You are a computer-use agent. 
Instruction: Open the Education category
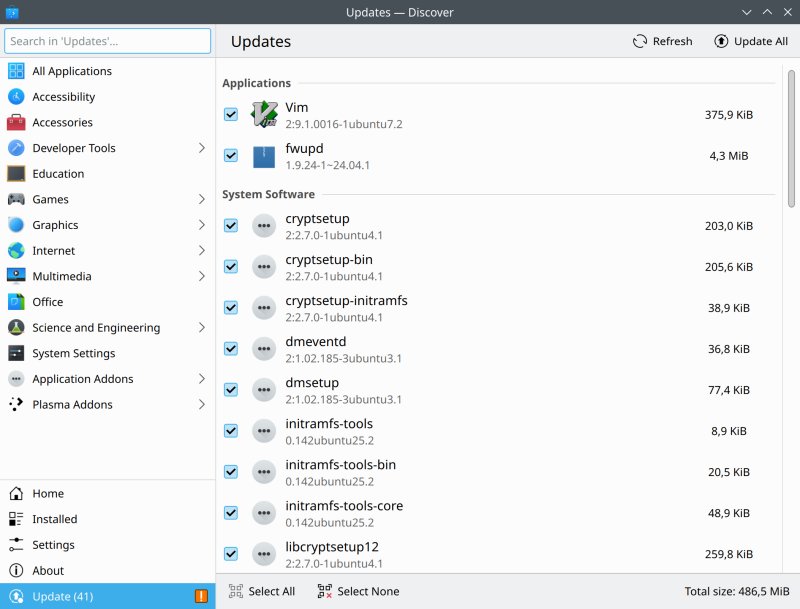click(x=58, y=174)
